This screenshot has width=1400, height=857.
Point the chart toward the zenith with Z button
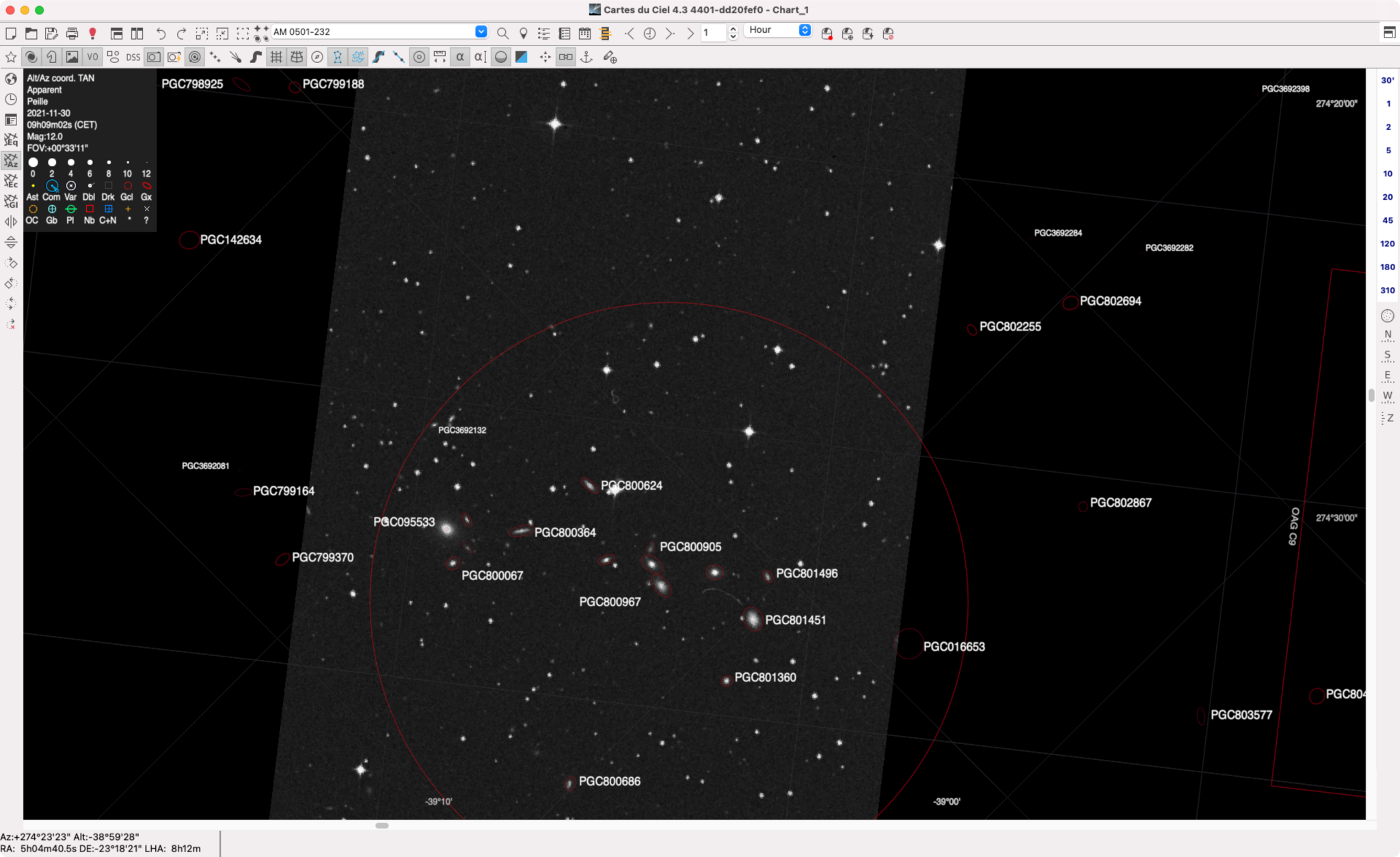[x=1387, y=418]
